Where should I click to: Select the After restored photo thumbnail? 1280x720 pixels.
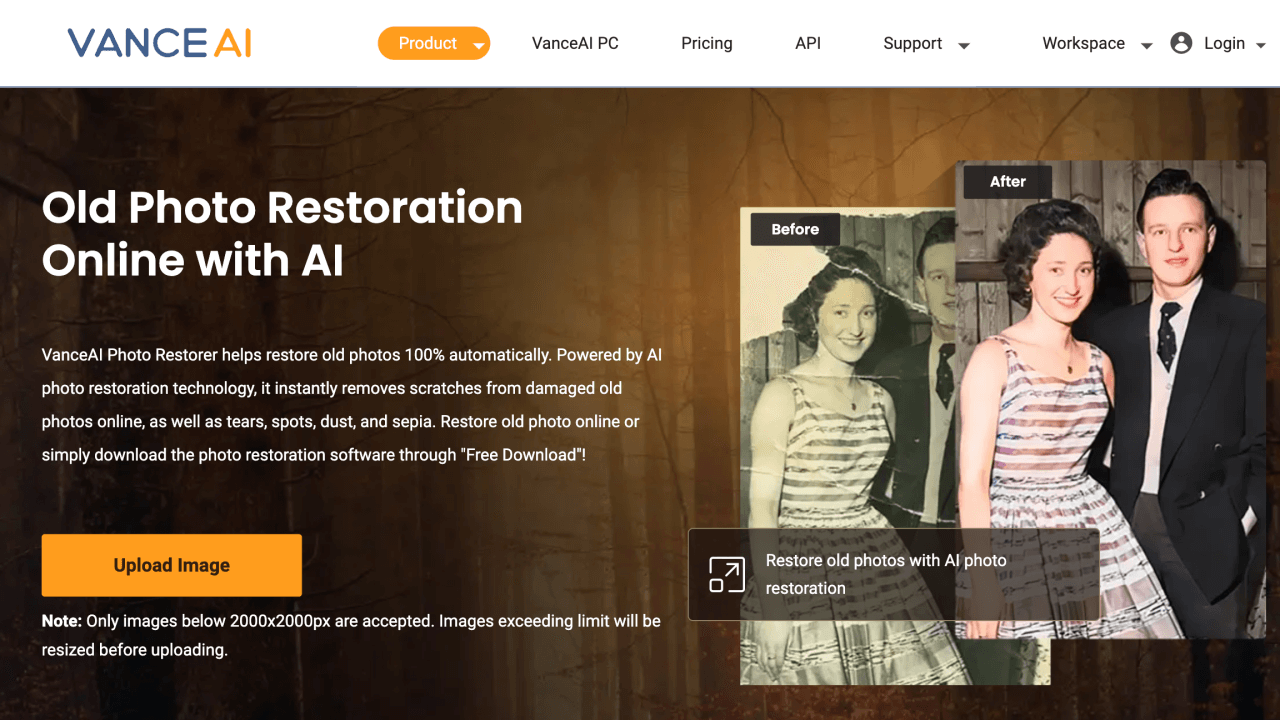(x=1111, y=399)
